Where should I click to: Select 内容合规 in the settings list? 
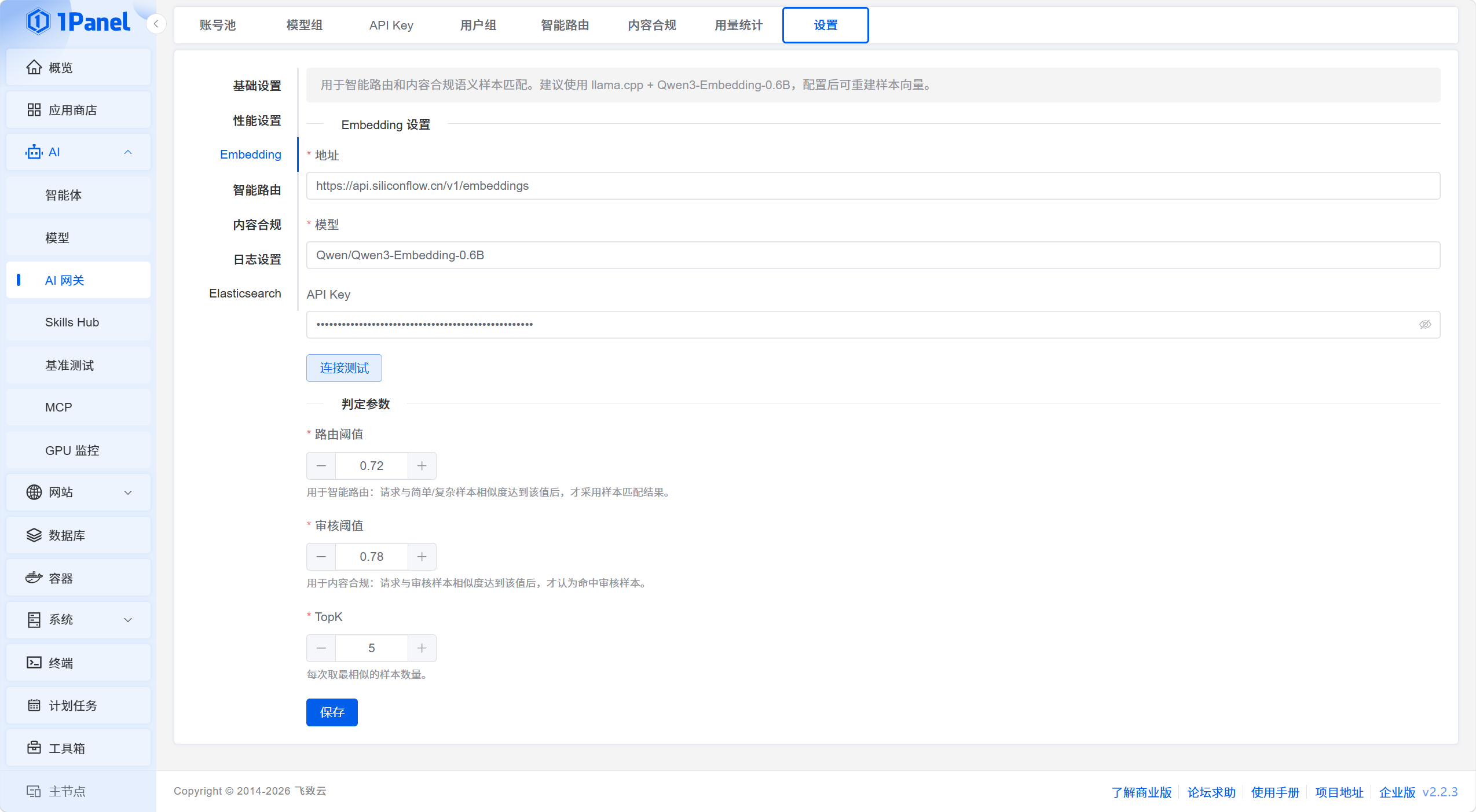[257, 225]
